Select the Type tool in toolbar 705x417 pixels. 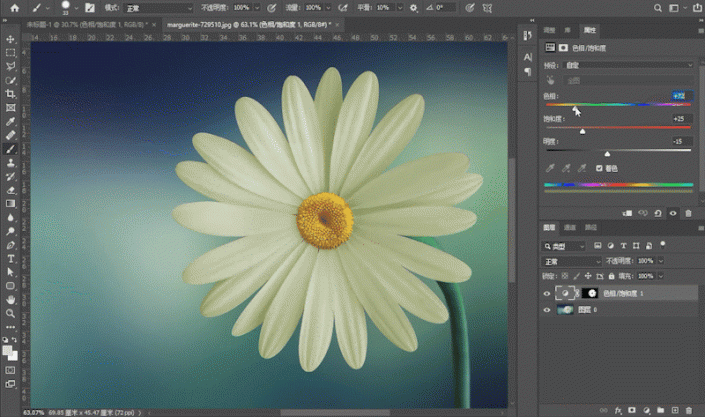click(10, 258)
